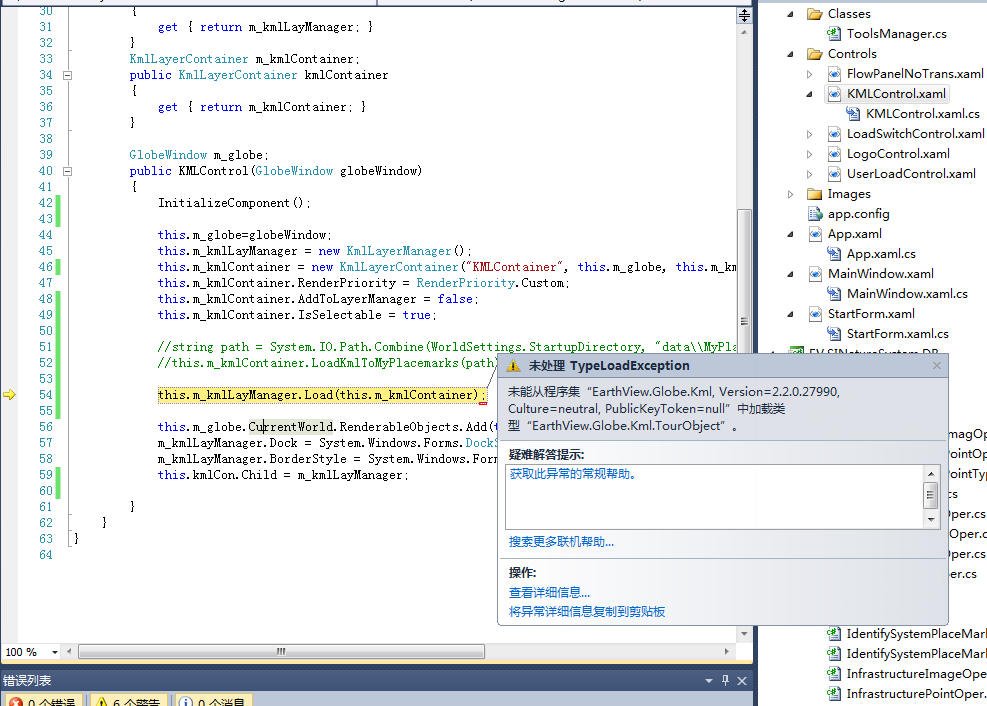
Task: Click the 错误列表 panel title
Action: [27, 681]
